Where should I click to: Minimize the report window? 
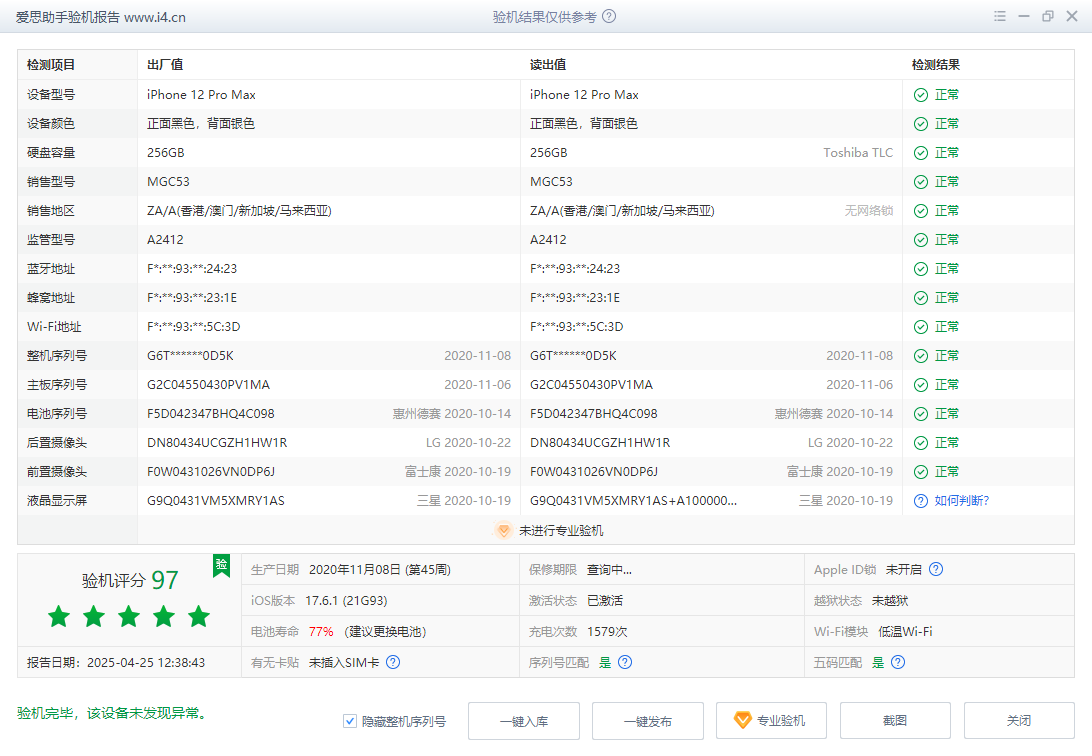[x=1024, y=17]
